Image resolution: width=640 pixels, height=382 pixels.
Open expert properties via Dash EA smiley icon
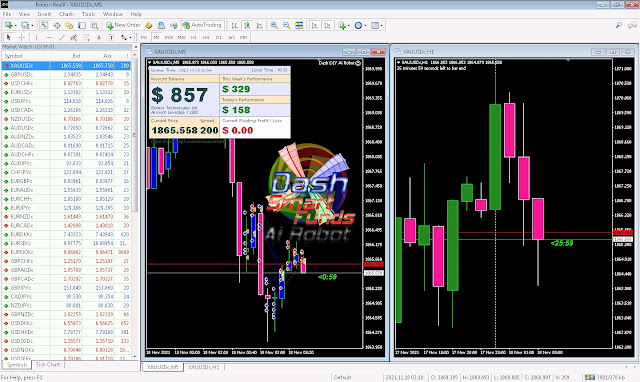(358, 63)
